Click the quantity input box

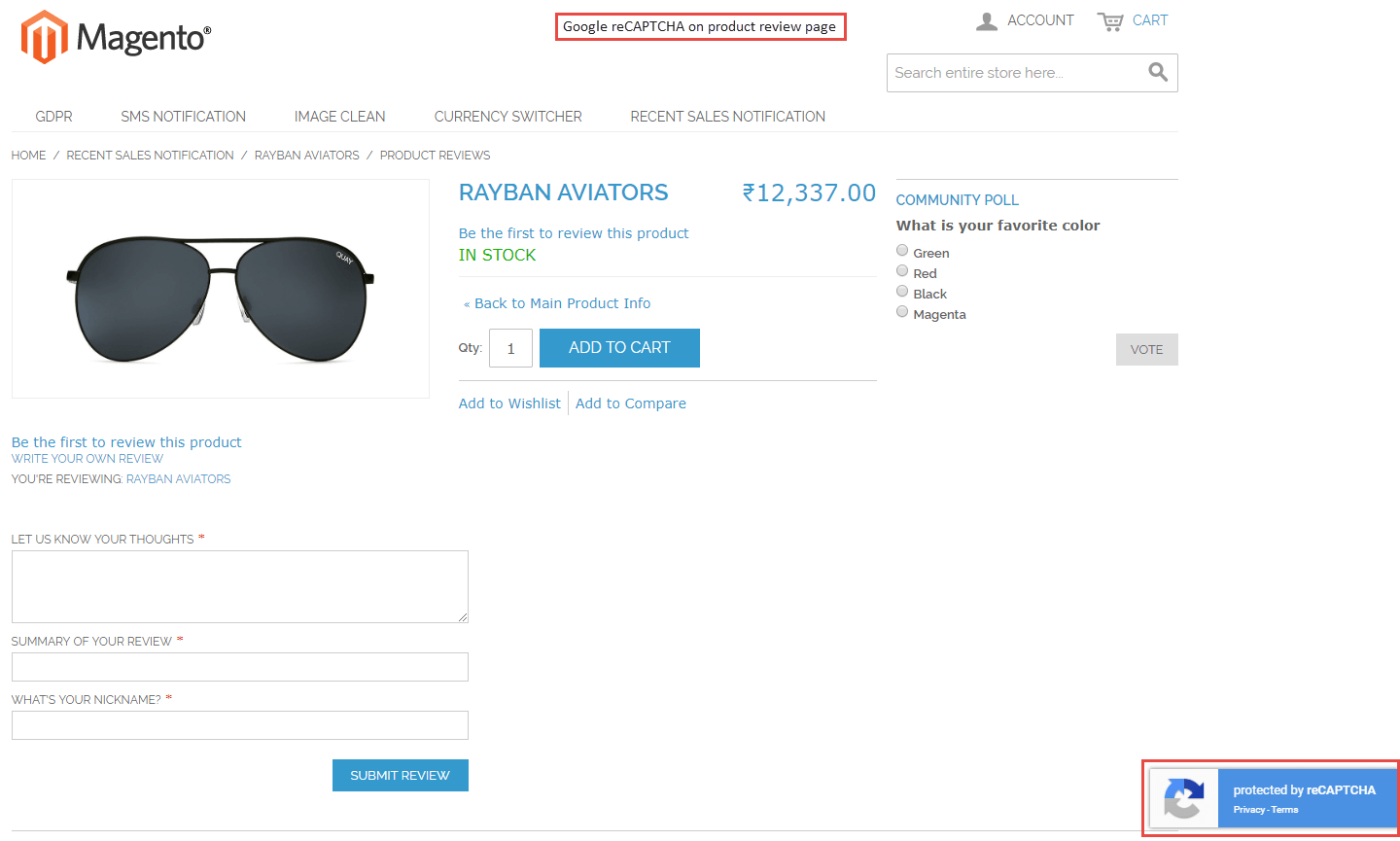point(510,348)
